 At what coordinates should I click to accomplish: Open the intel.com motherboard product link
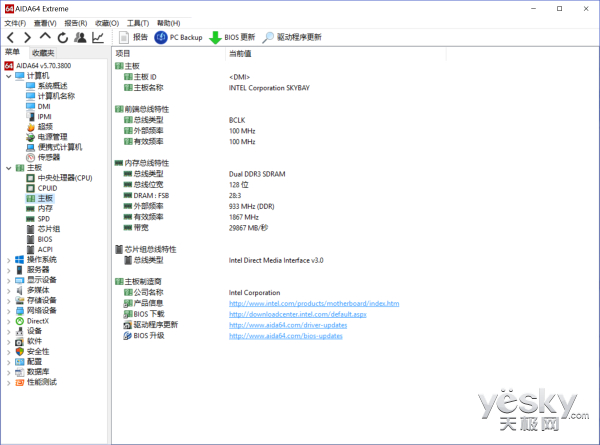pos(314,303)
